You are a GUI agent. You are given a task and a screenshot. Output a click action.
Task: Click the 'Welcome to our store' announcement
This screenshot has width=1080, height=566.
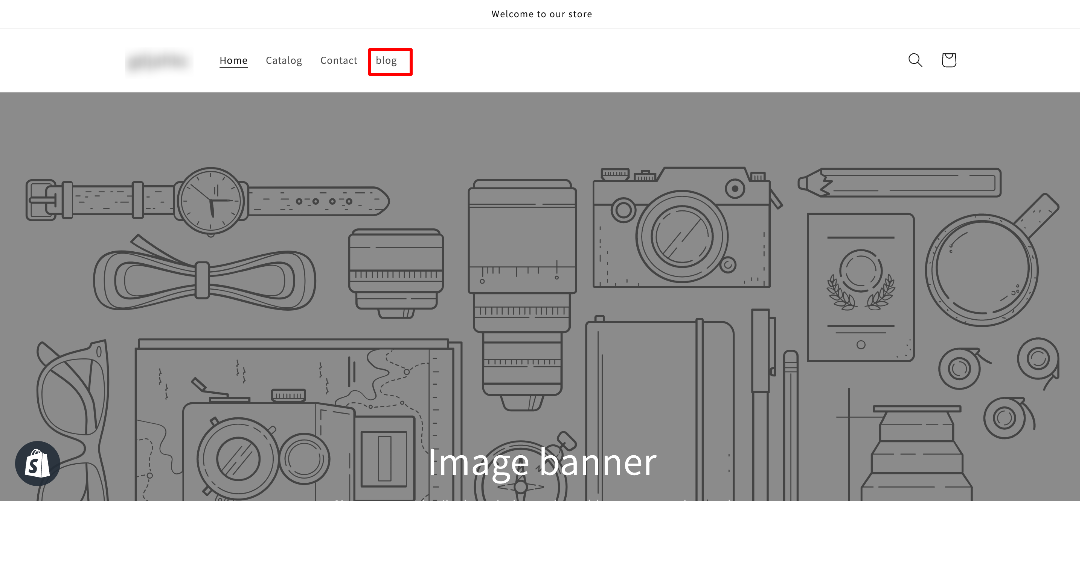[541, 14]
